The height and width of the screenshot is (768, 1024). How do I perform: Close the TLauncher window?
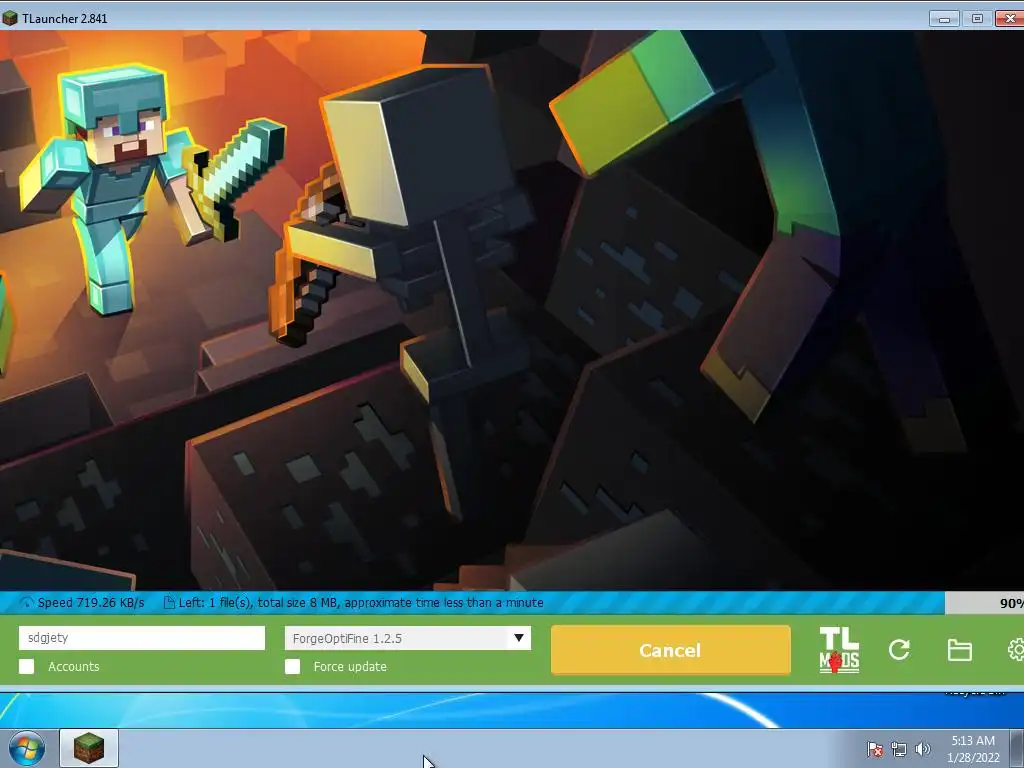(1009, 19)
